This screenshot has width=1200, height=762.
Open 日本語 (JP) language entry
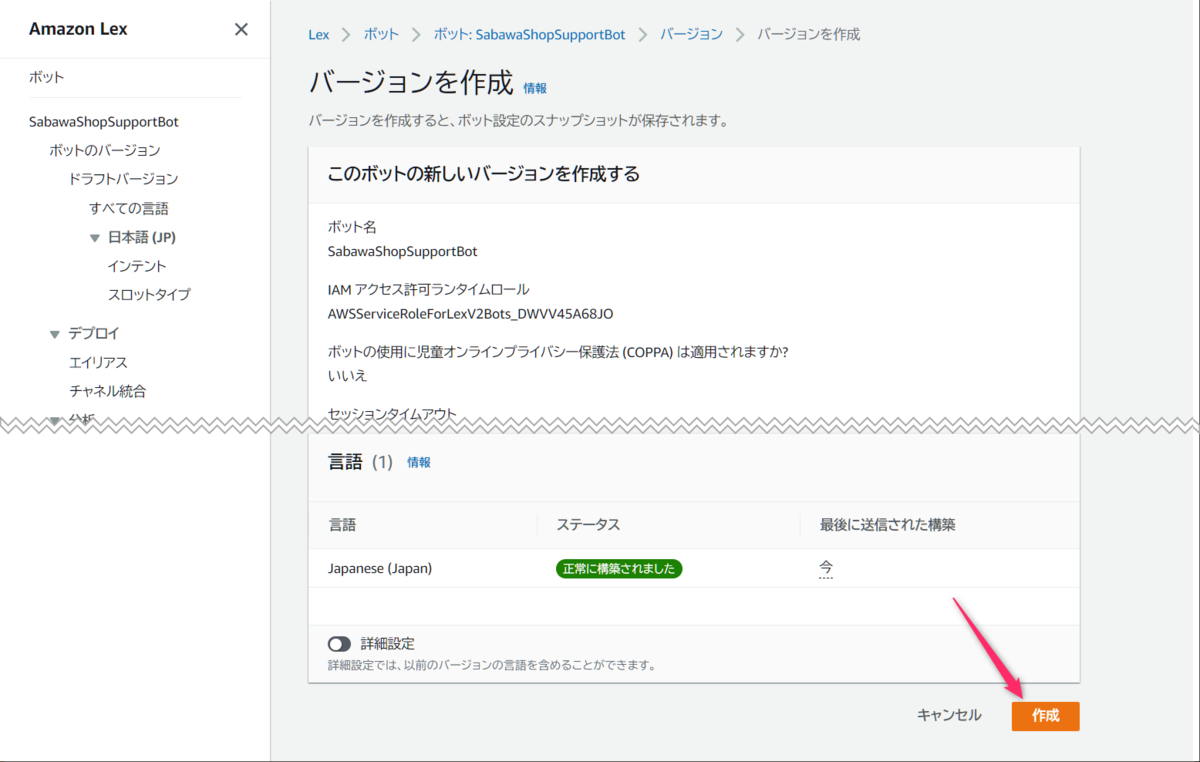coord(142,237)
